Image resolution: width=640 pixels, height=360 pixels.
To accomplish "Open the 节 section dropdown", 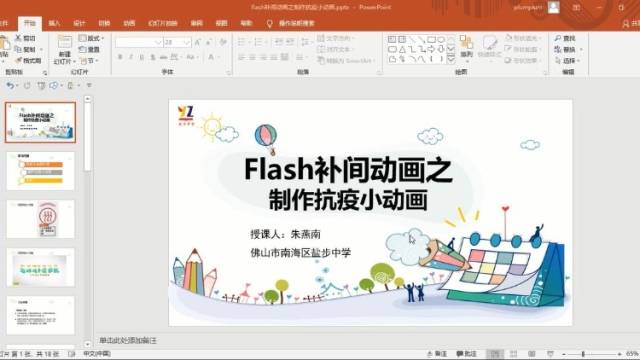I will pos(89,60).
